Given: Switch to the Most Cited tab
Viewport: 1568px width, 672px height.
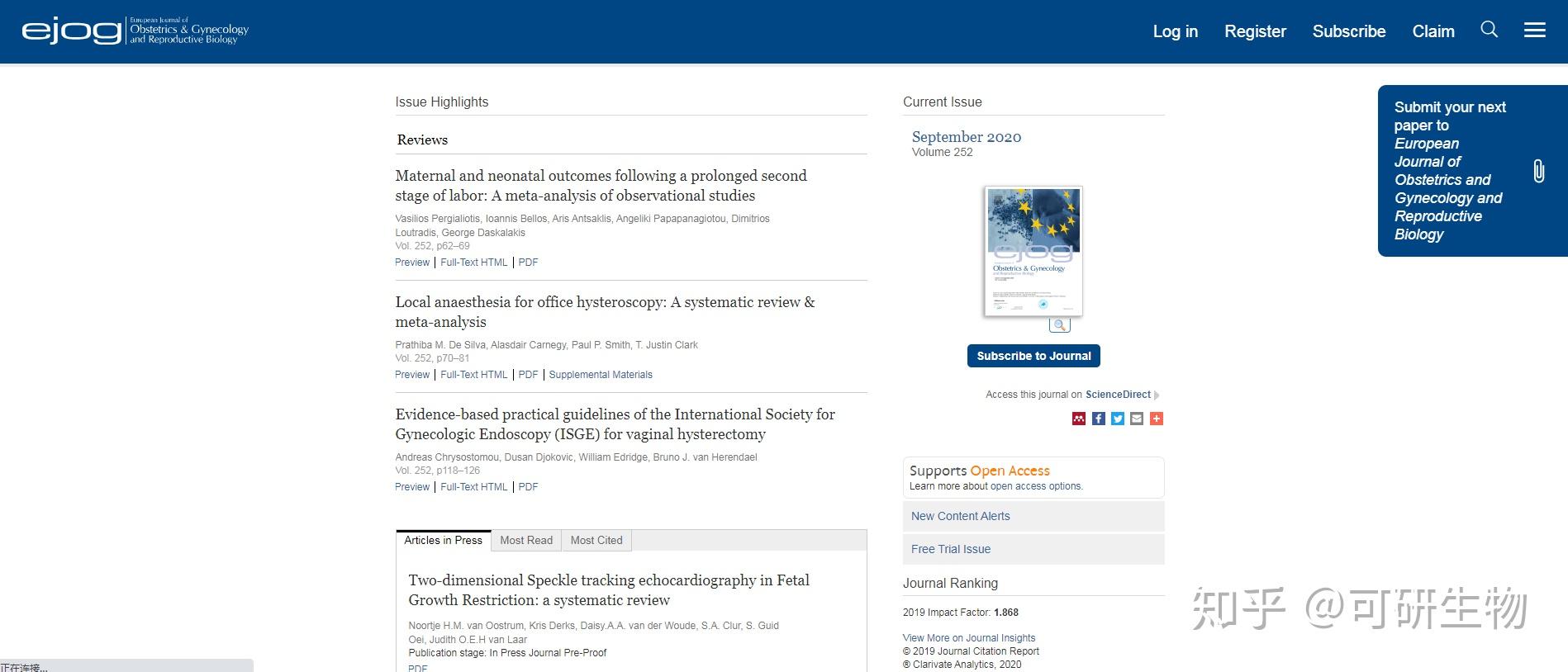Looking at the screenshot, I should point(596,541).
